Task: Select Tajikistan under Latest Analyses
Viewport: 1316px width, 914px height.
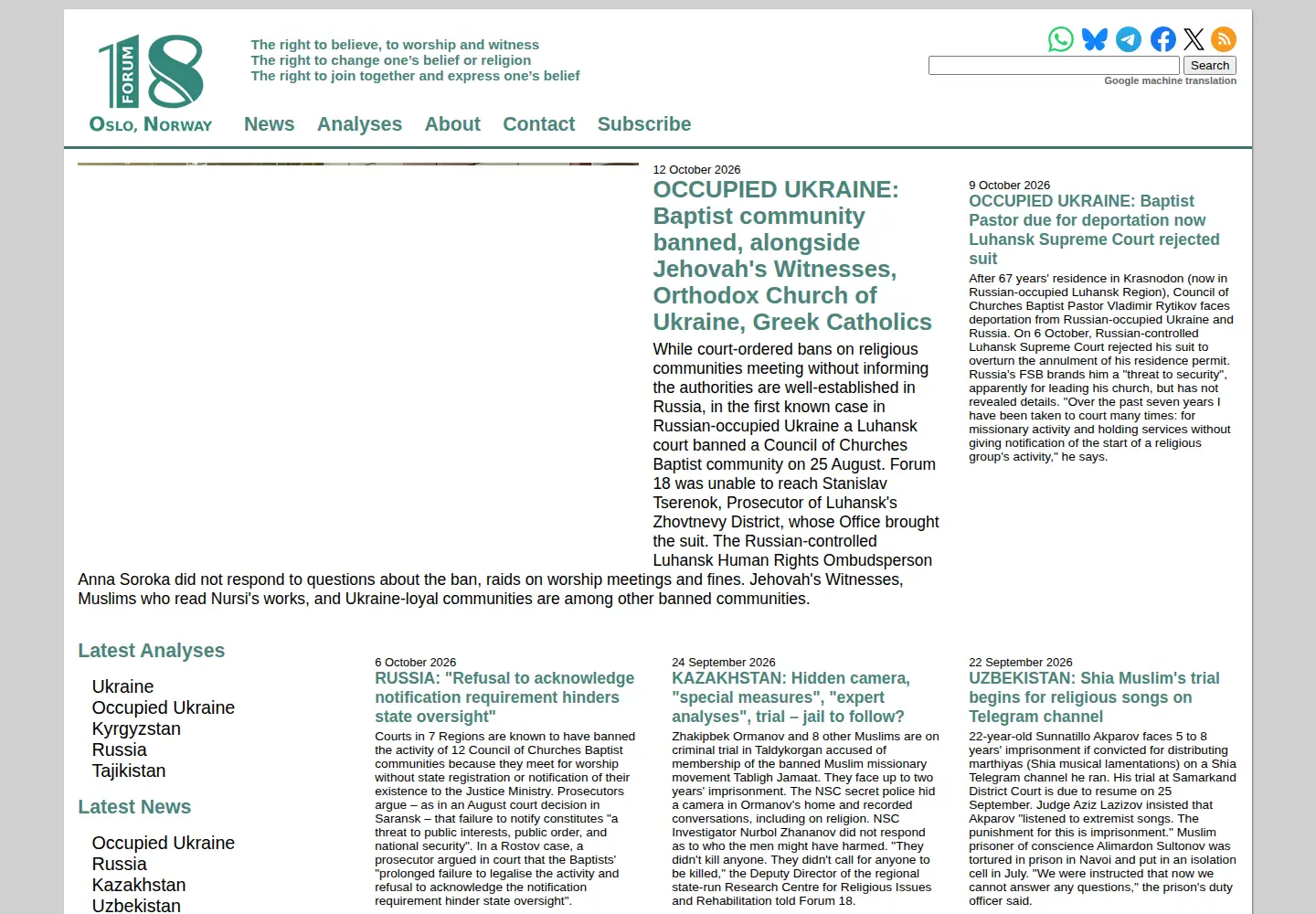Action: tap(129, 771)
